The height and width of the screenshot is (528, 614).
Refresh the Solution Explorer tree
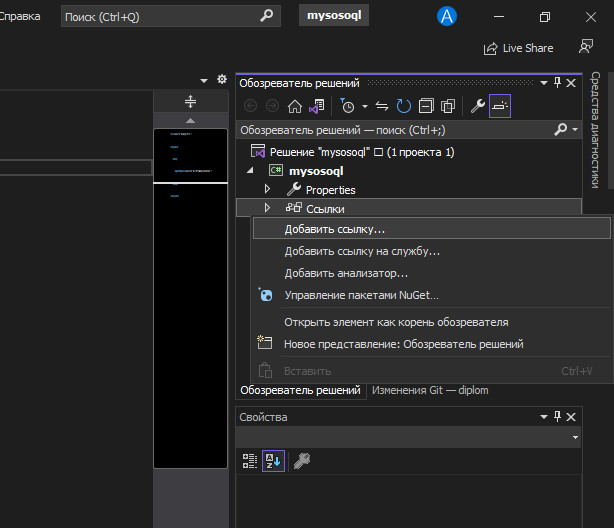403,106
